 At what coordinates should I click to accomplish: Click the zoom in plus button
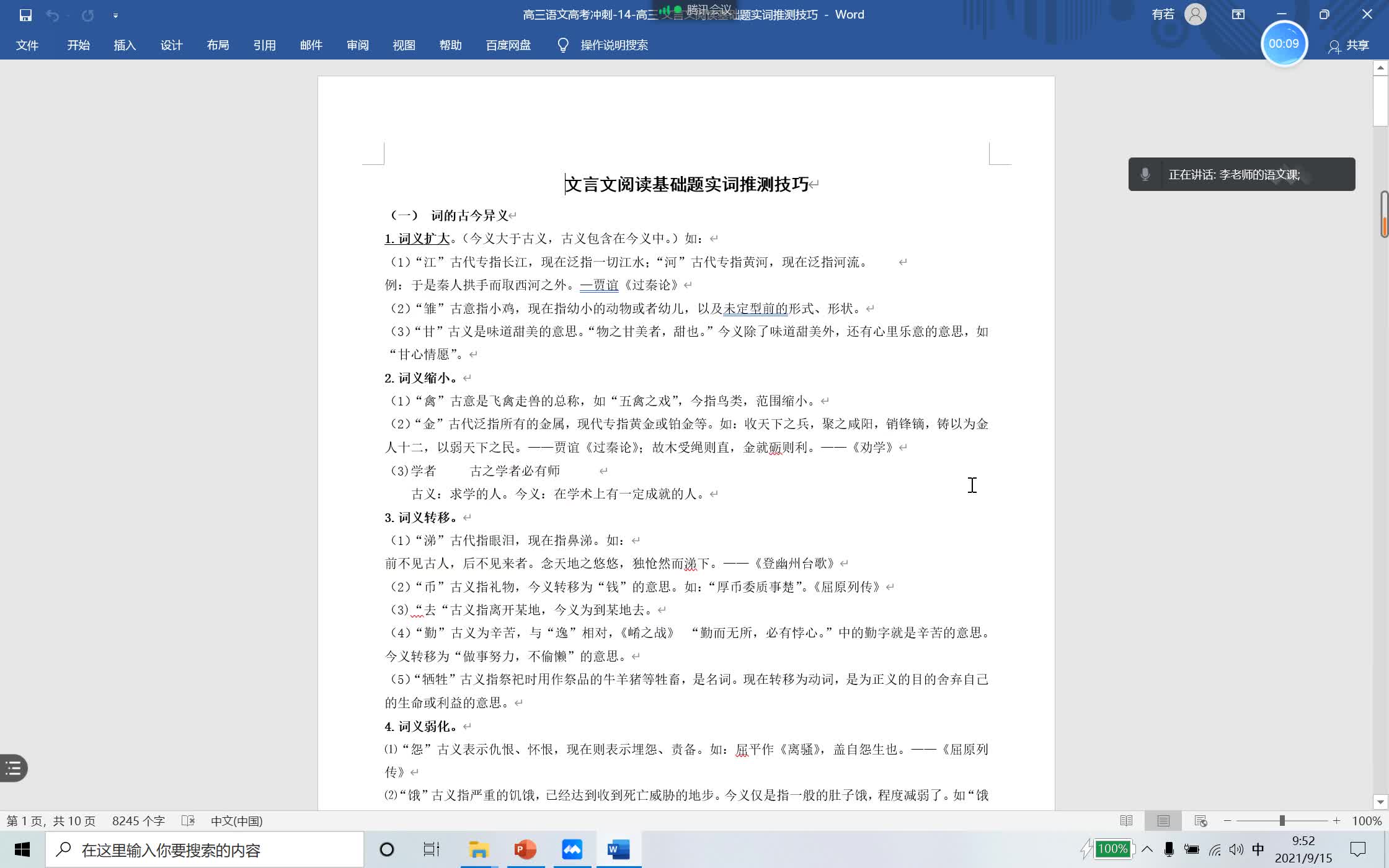point(1336,821)
